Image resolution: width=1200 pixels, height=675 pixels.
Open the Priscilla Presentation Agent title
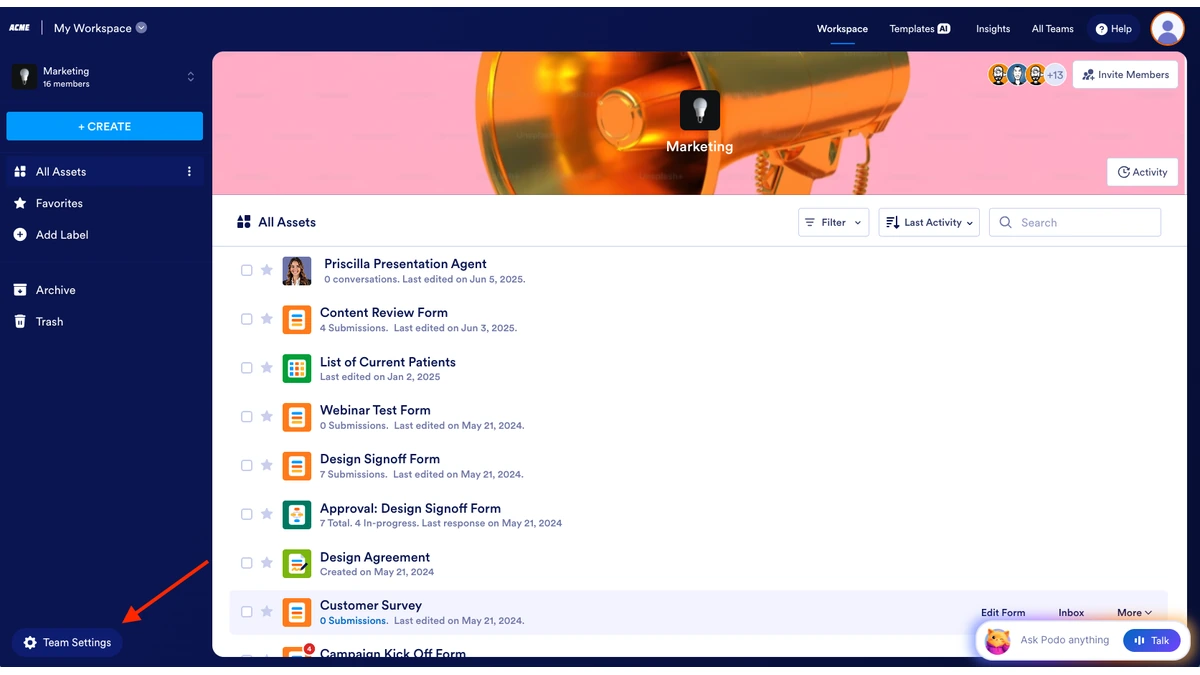405,264
